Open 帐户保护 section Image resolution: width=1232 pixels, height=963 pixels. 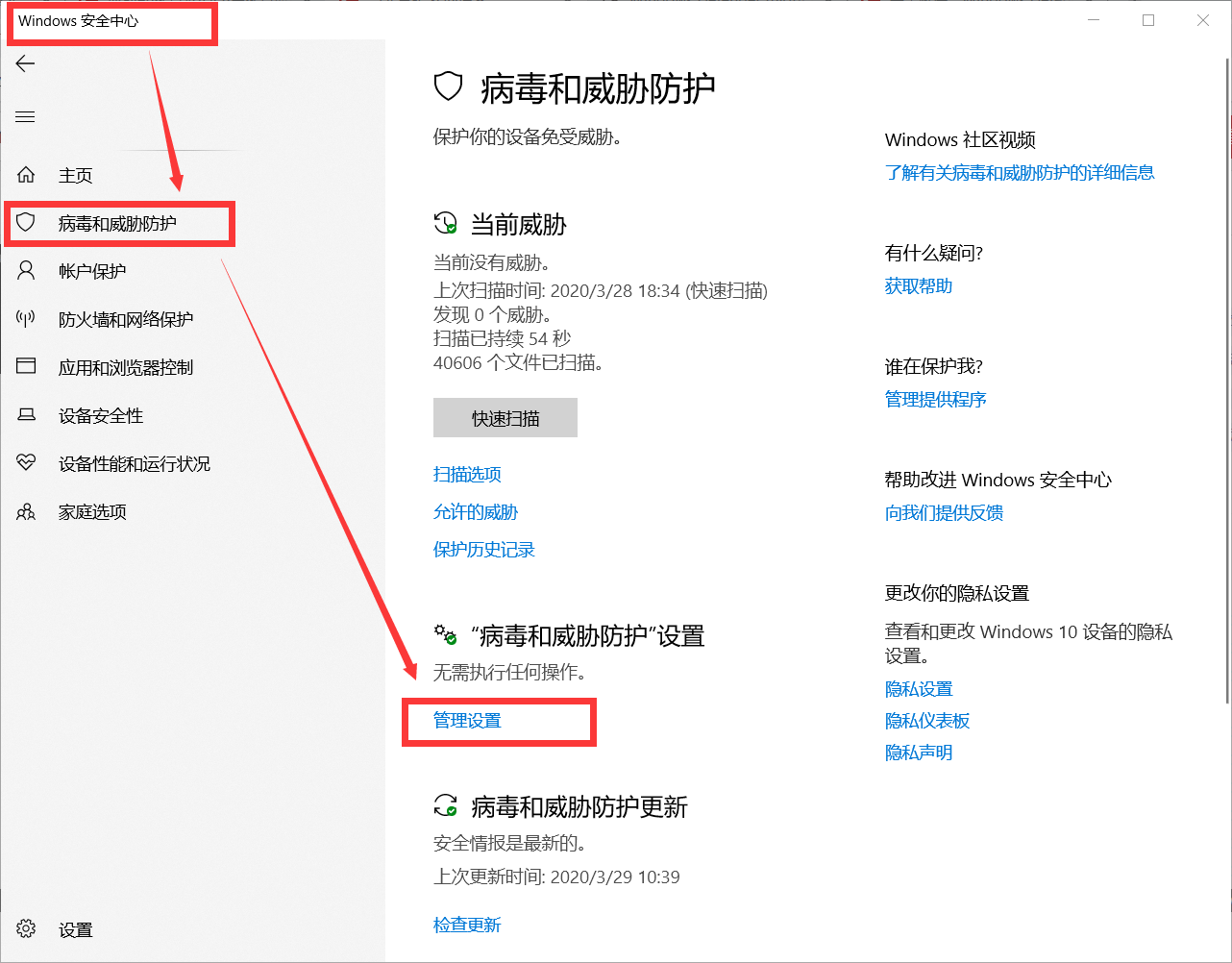tap(92, 271)
